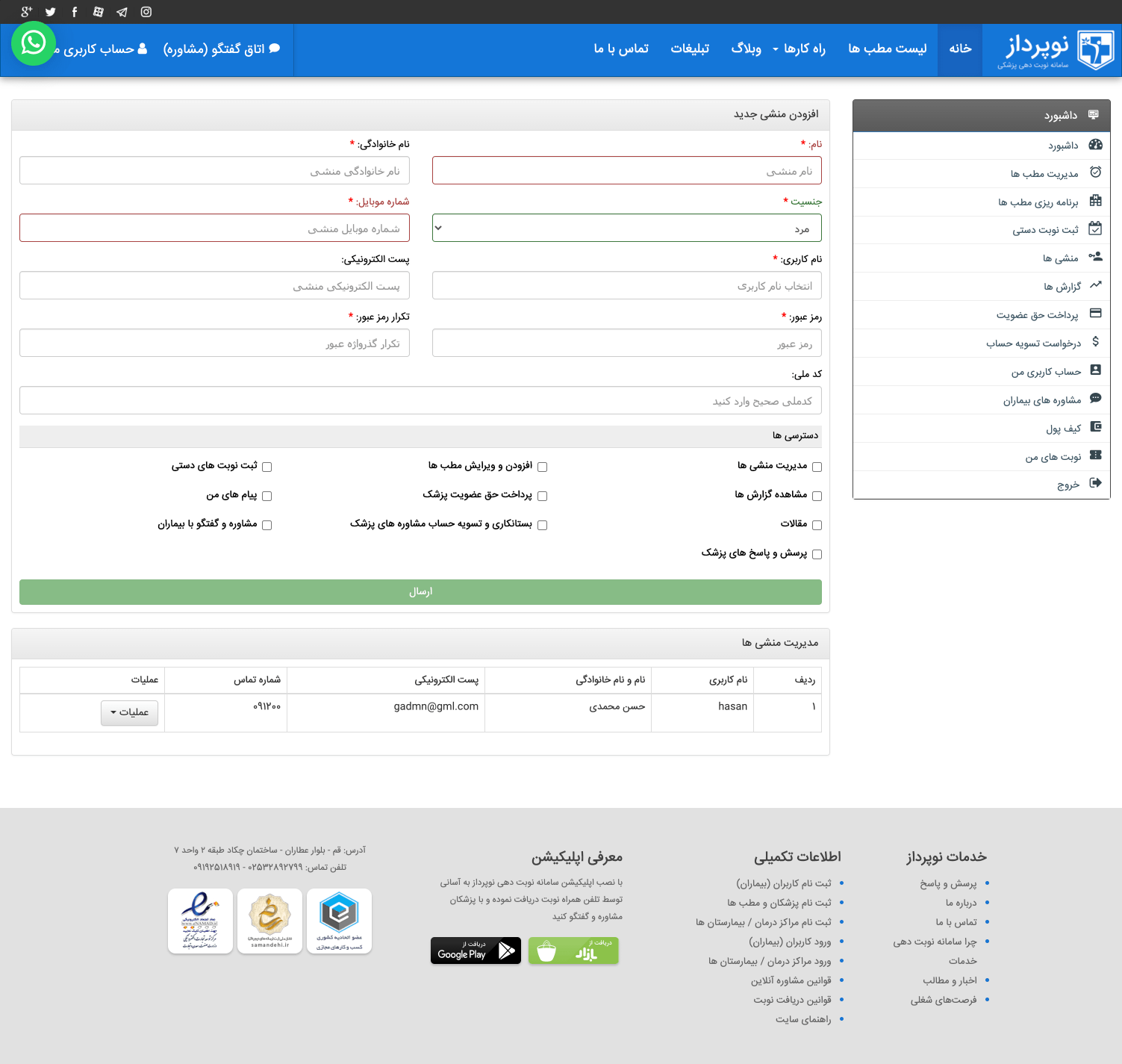Screen dimensions: 1122x1064
Task: Click the Telegram icon in top bar
Action: pyautogui.click(x=122, y=12)
